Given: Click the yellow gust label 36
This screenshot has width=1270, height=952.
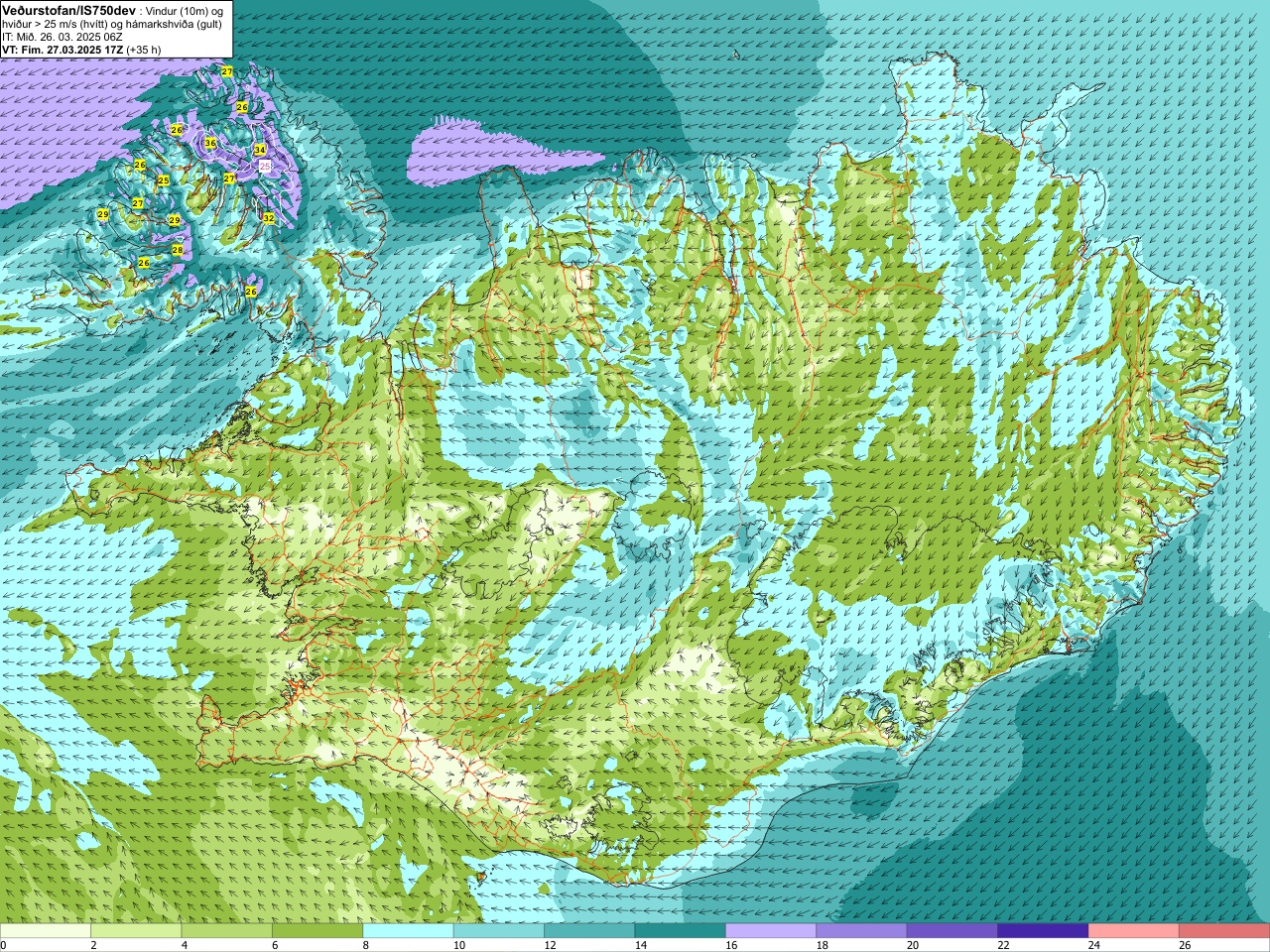Looking at the screenshot, I should (210, 143).
